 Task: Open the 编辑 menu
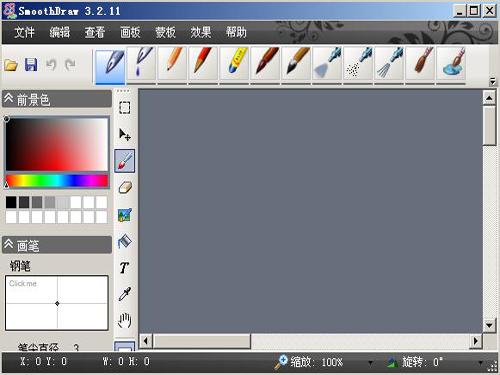60,32
